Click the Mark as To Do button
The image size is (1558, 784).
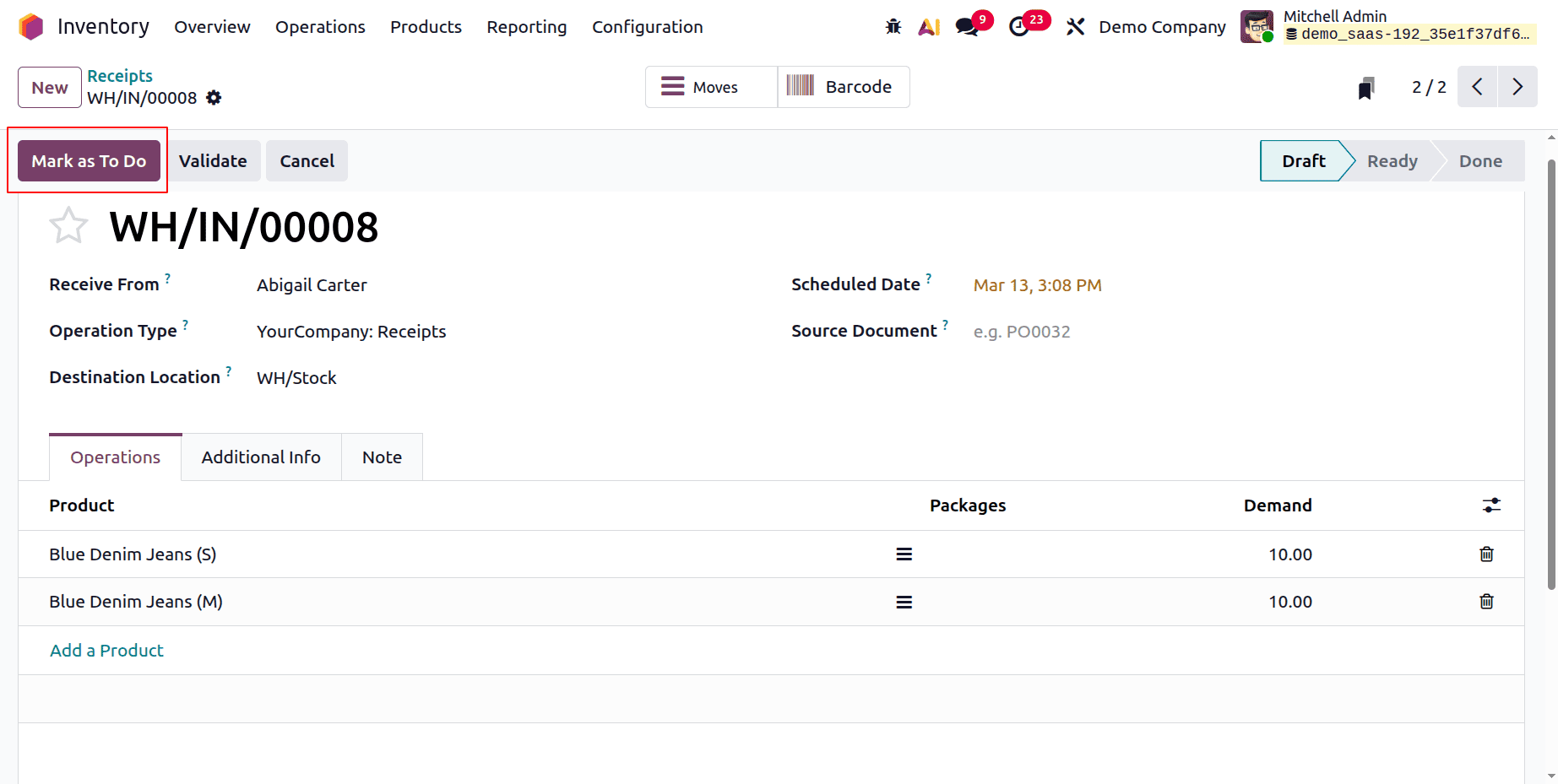(89, 160)
